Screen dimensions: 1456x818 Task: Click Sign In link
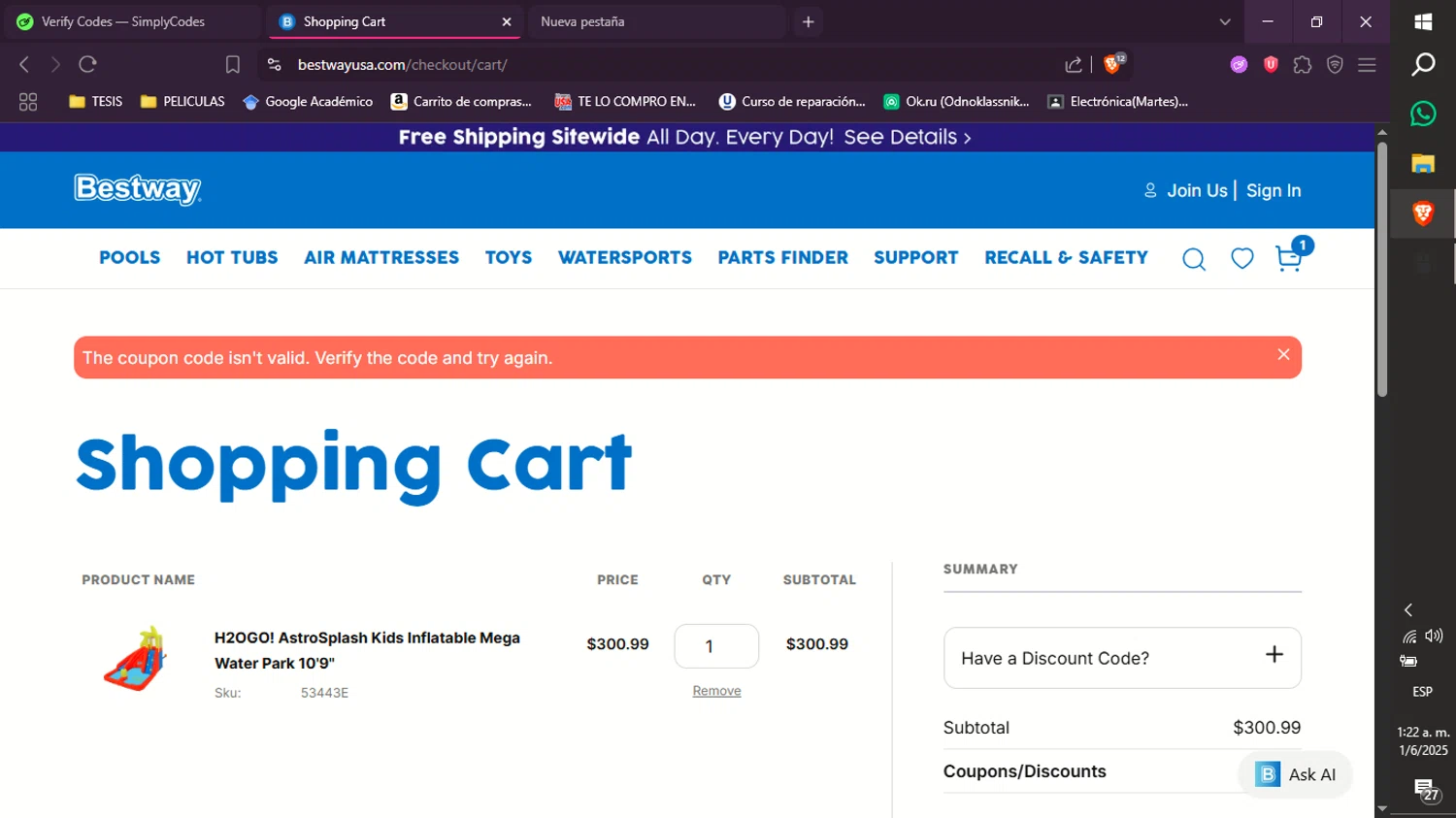point(1274,190)
